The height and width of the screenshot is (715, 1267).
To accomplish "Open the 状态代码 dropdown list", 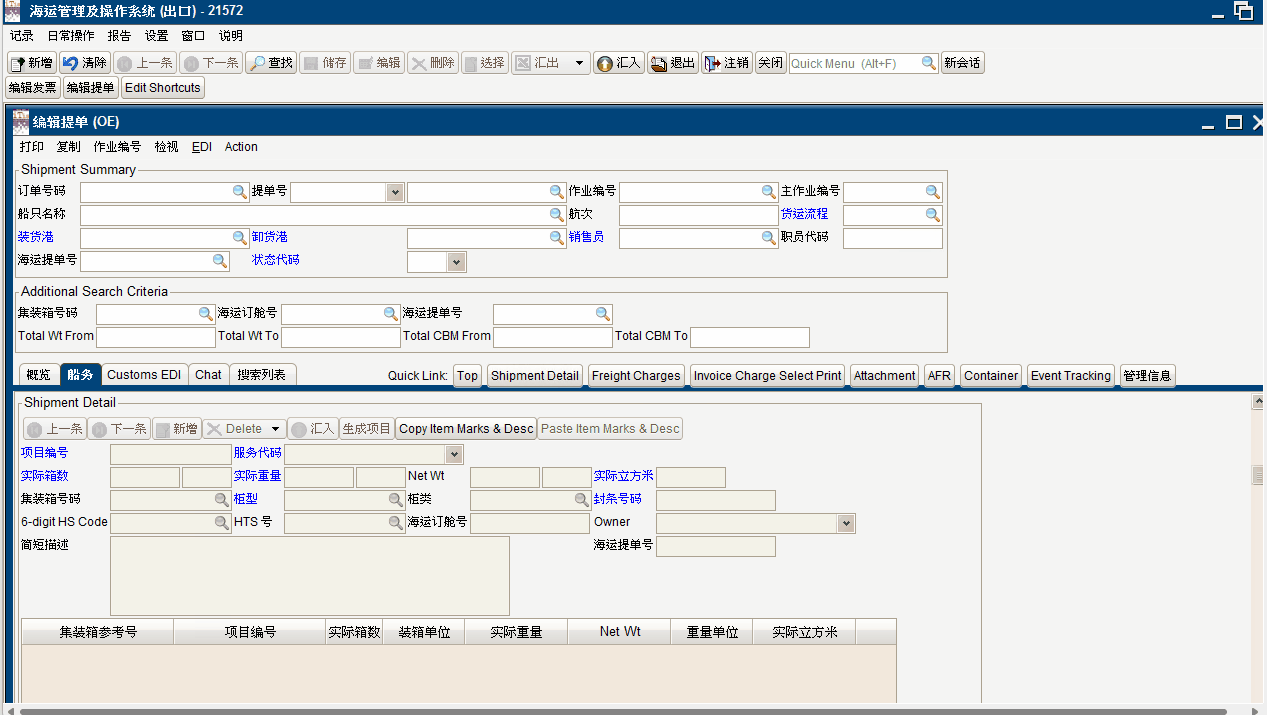I will coord(457,262).
